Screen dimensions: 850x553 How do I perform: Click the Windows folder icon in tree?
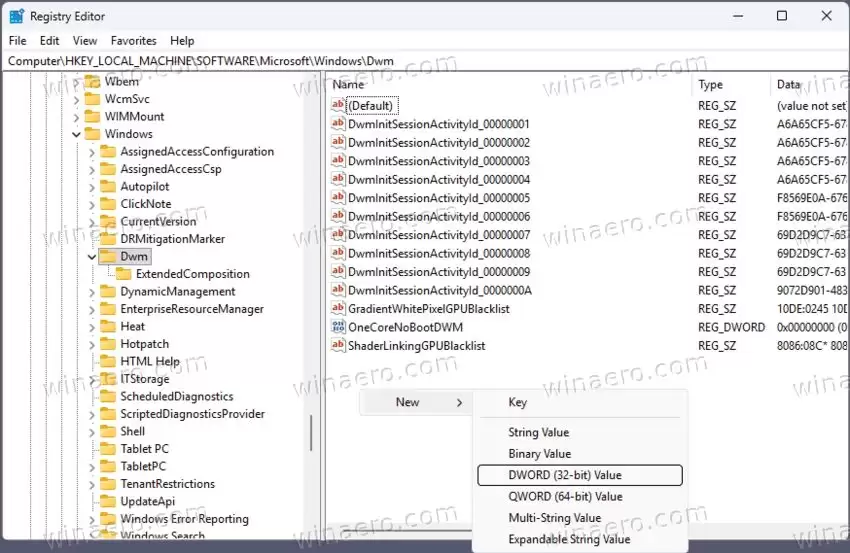tap(93, 133)
